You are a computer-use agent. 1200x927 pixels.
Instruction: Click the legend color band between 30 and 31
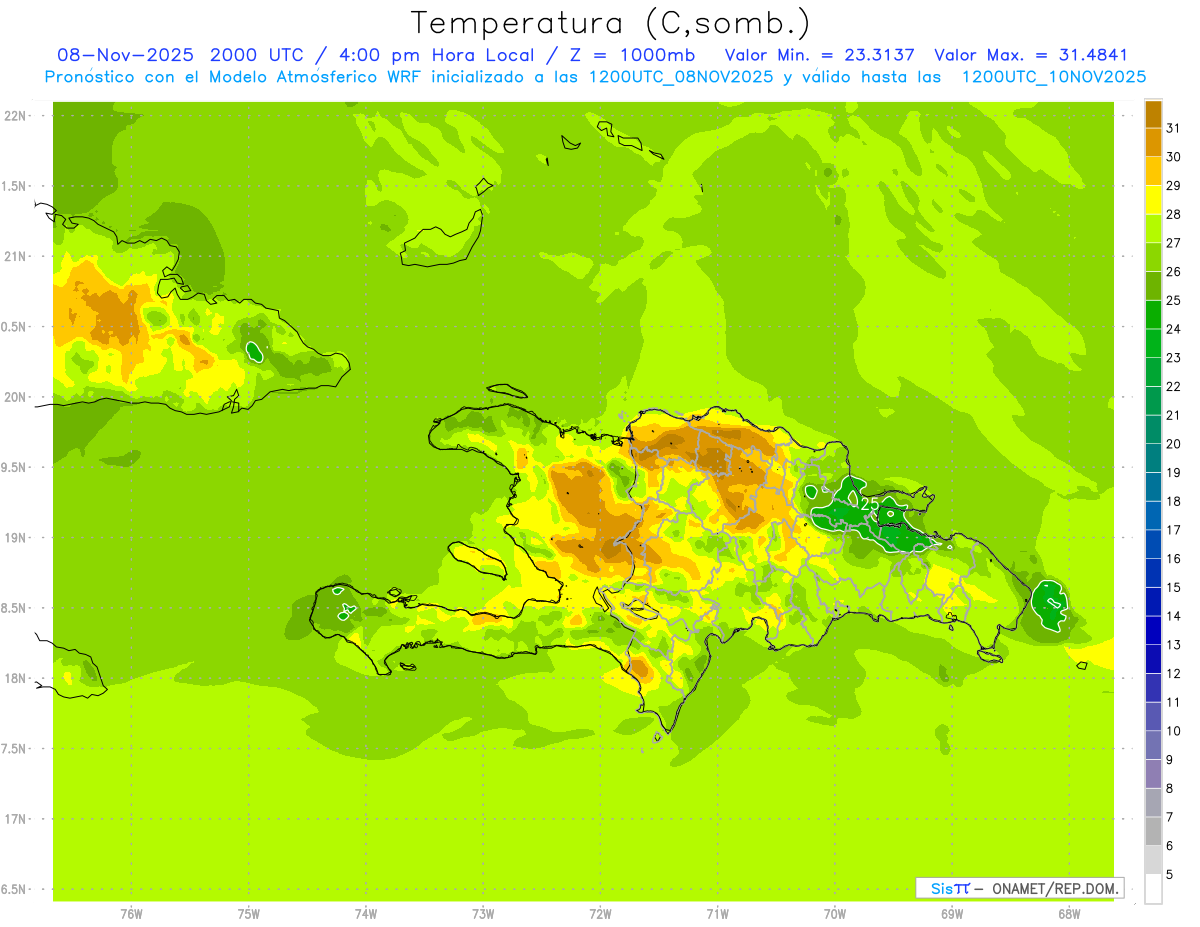(1153, 142)
